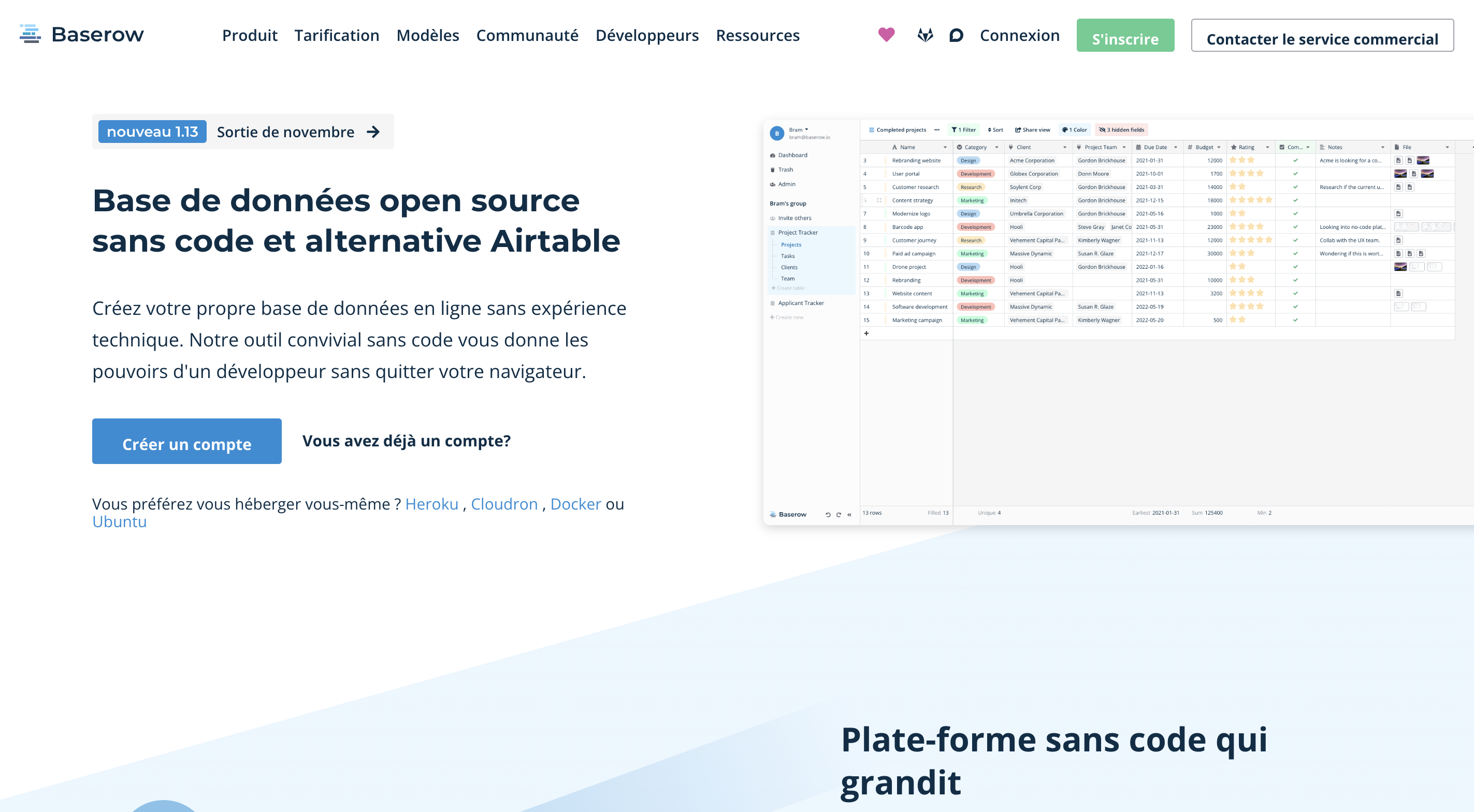Switch to the Tasks table under Project Tracker
The height and width of the screenshot is (812, 1474).
click(788, 256)
